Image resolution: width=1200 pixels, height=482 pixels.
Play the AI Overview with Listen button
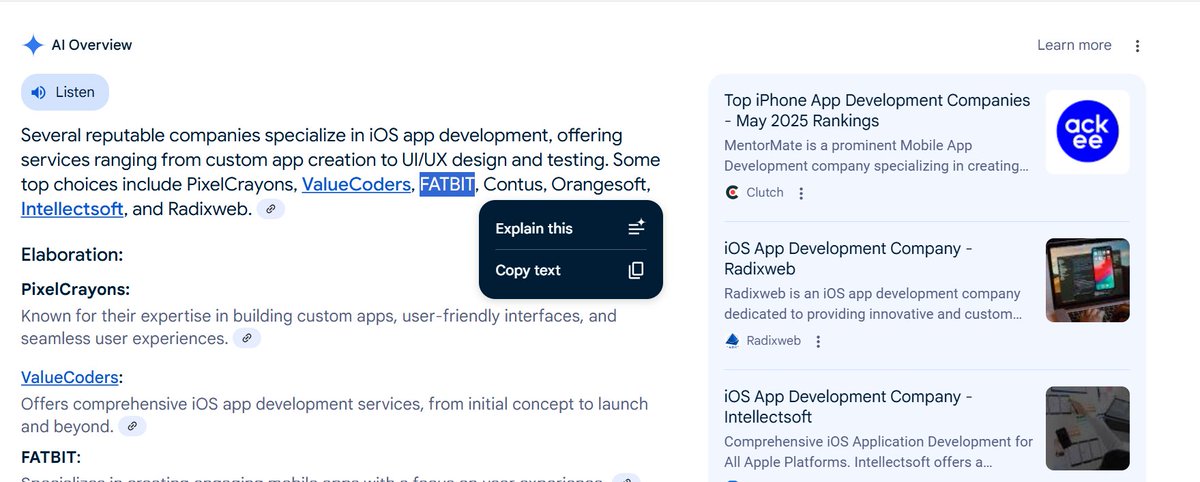pyautogui.click(x=65, y=92)
